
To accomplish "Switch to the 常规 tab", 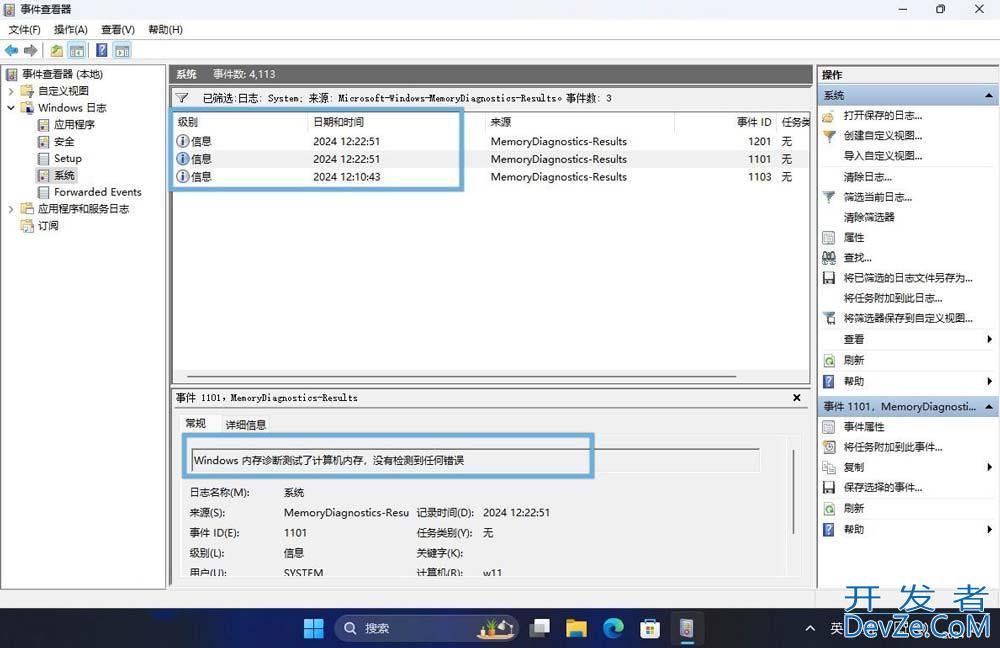I will [x=196, y=423].
